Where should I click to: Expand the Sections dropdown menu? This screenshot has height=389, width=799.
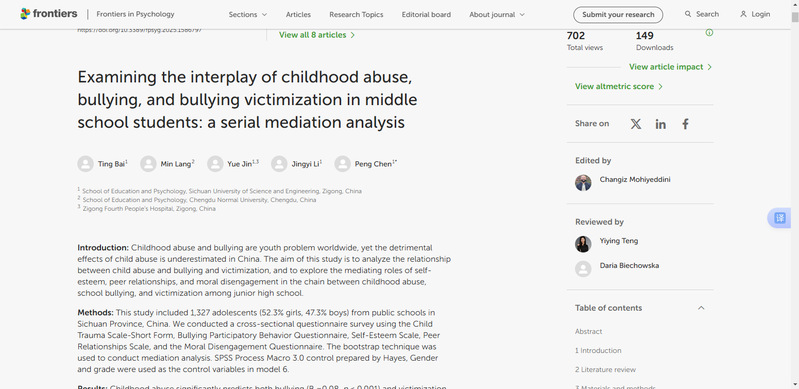coord(248,14)
